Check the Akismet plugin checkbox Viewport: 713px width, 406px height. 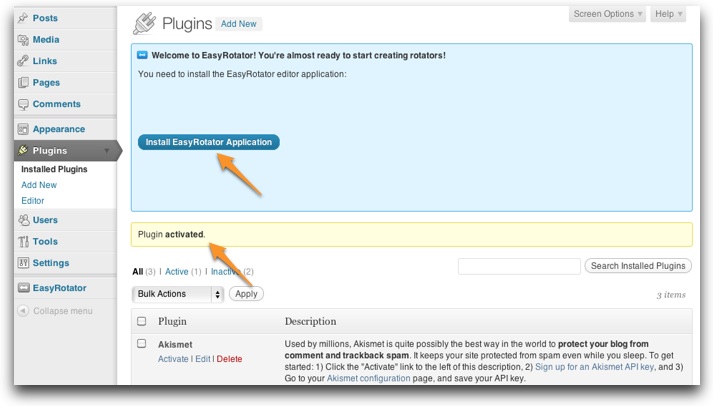click(141, 344)
